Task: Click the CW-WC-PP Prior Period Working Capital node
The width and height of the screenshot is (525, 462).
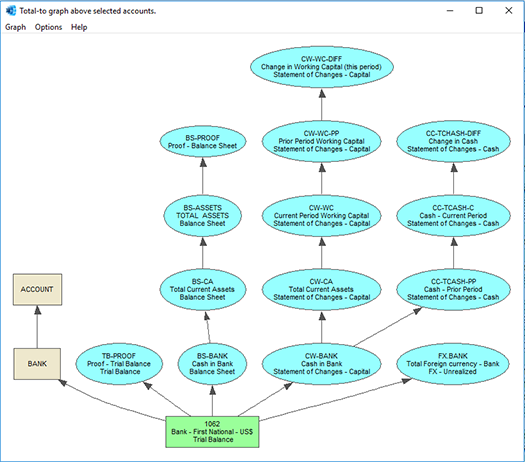Action: coord(322,141)
